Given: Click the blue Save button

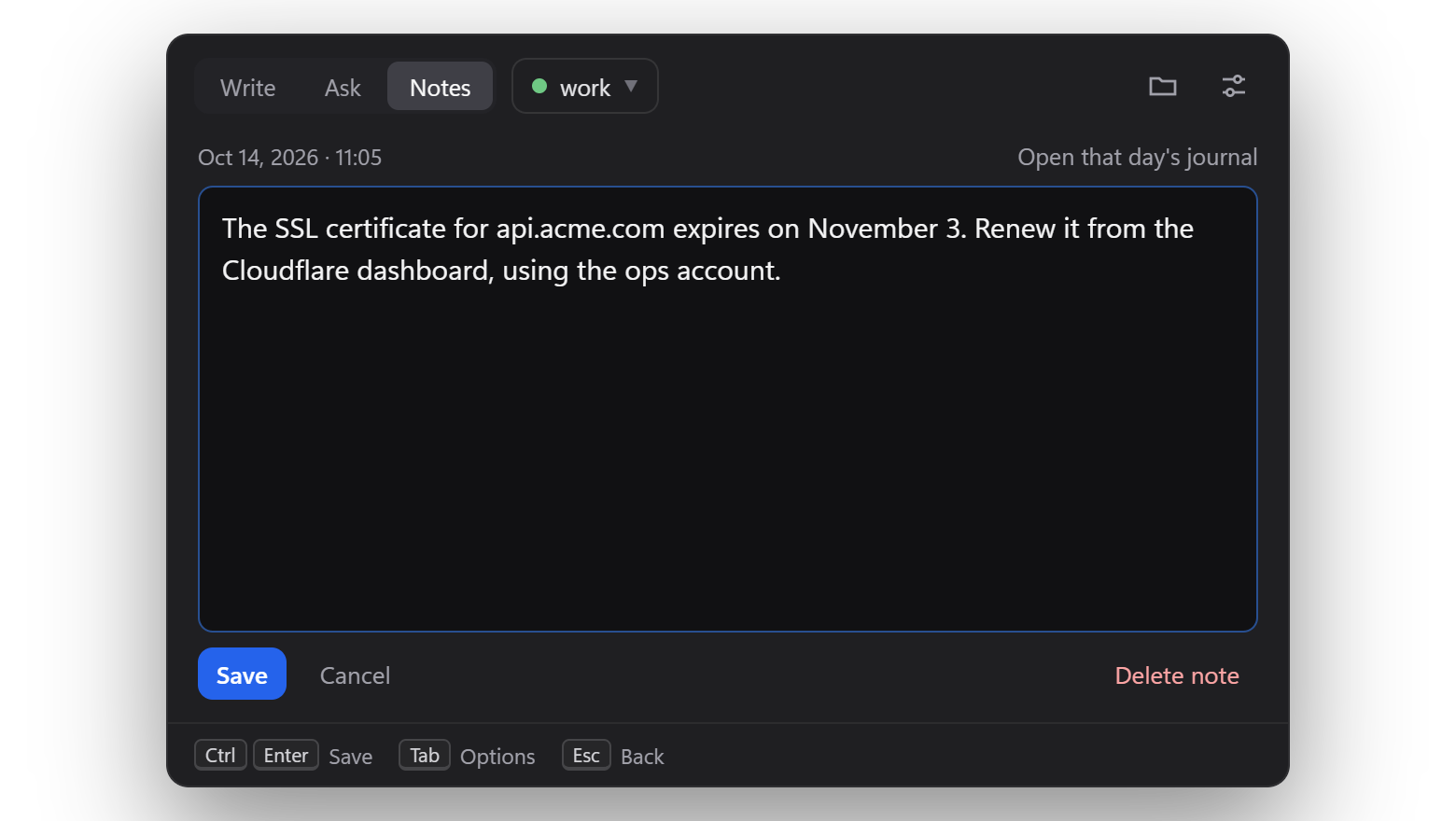Looking at the screenshot, I should pyautogui.click(x=242, y=675).
